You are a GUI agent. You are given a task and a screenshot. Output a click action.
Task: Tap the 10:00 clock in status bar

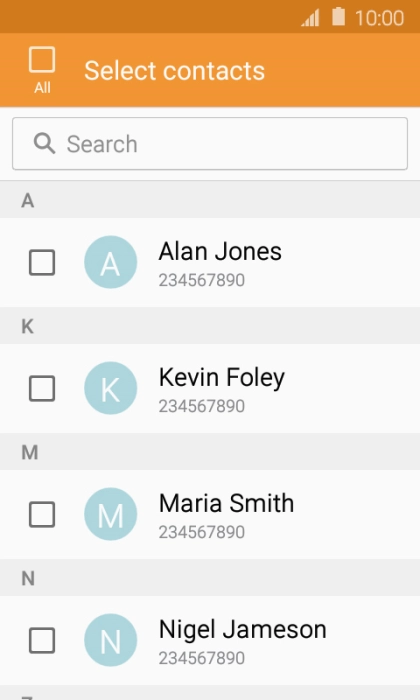click(379, 18)
